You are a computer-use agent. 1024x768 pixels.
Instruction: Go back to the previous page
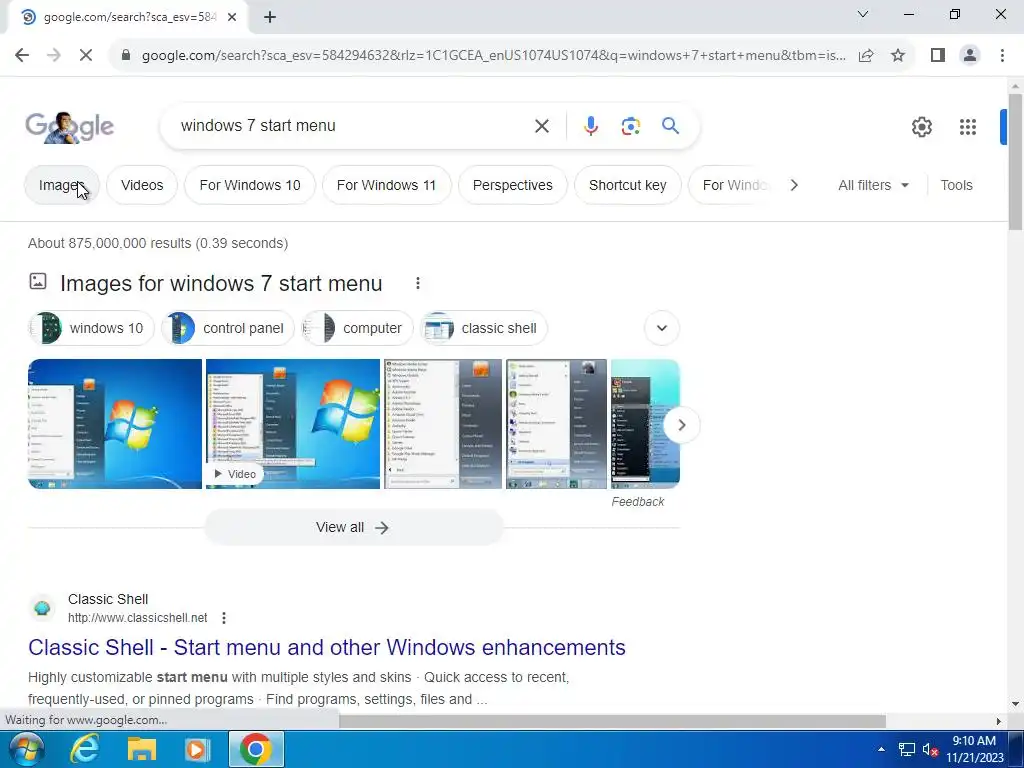point(22,56)
